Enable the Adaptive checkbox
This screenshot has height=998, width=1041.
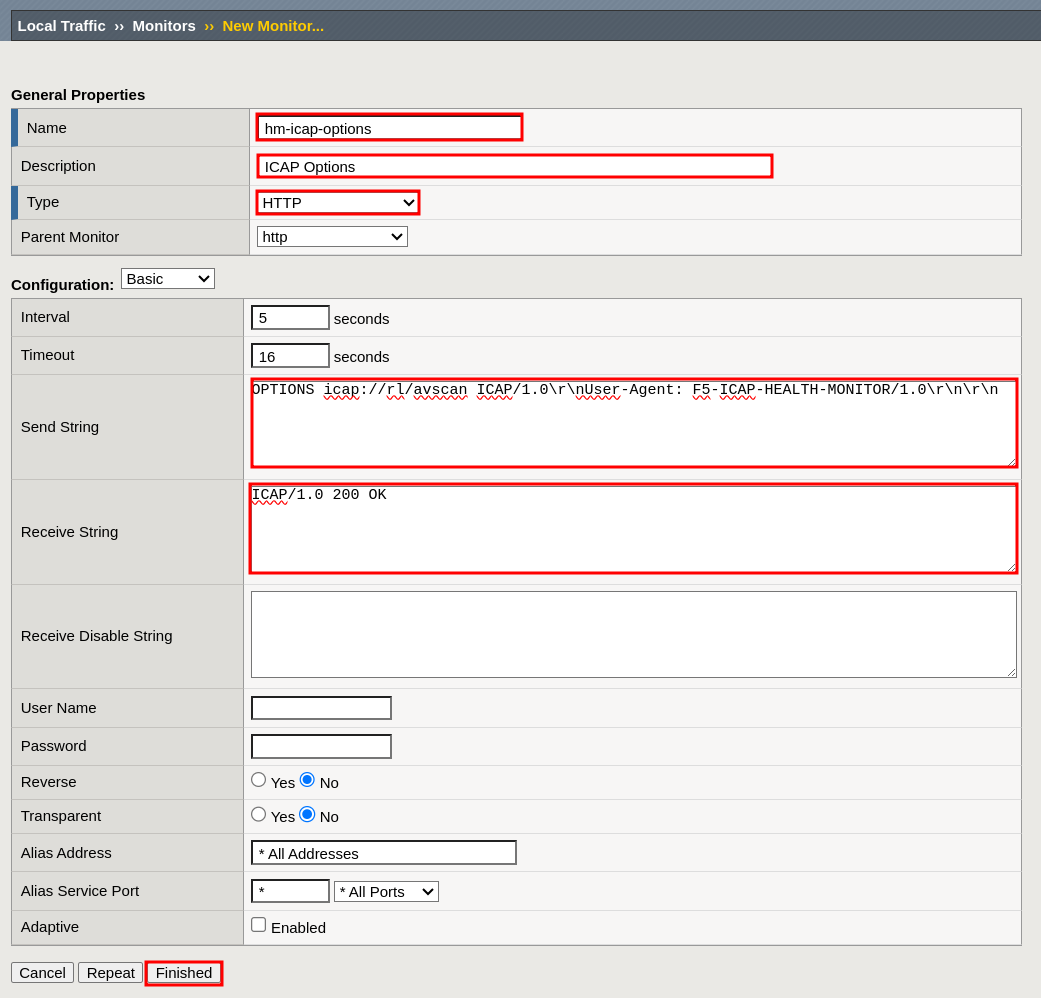(x=259, y=925)
